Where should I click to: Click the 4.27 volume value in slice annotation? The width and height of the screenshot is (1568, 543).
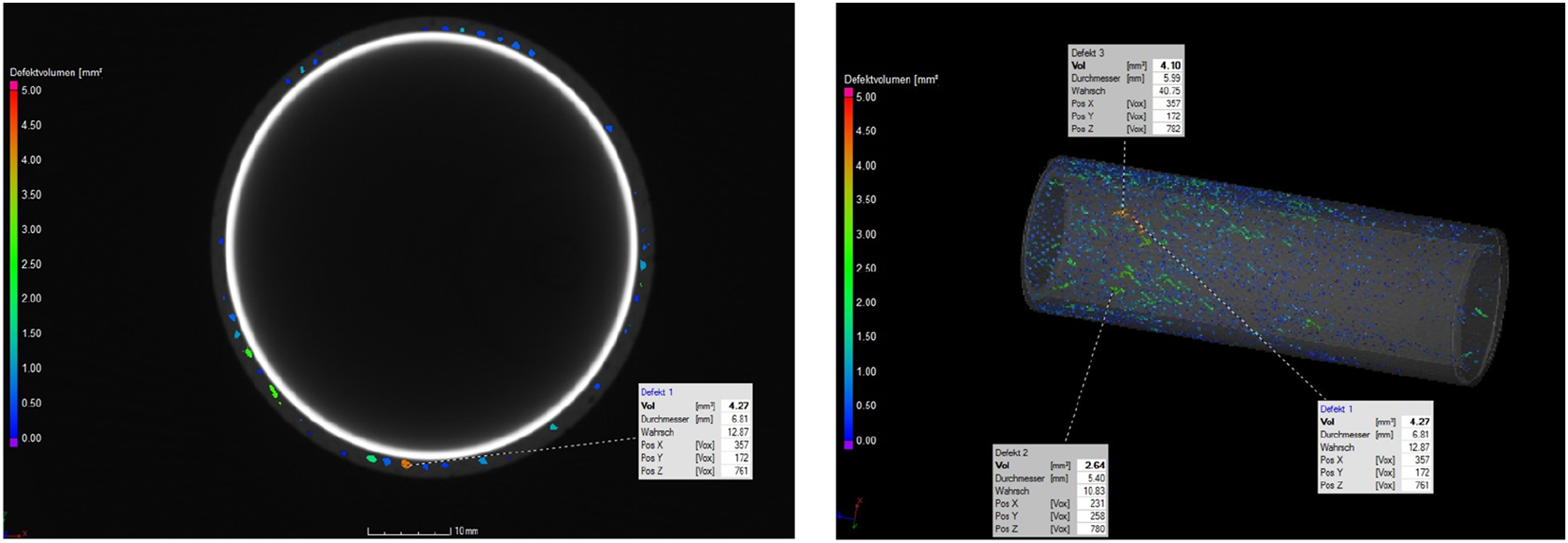738,405
